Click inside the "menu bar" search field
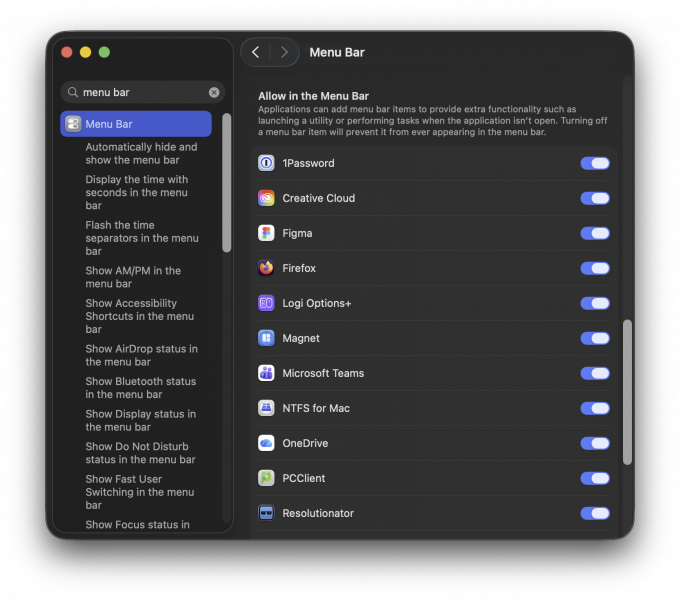Viewport: 680px width, 600px height. 143,92
